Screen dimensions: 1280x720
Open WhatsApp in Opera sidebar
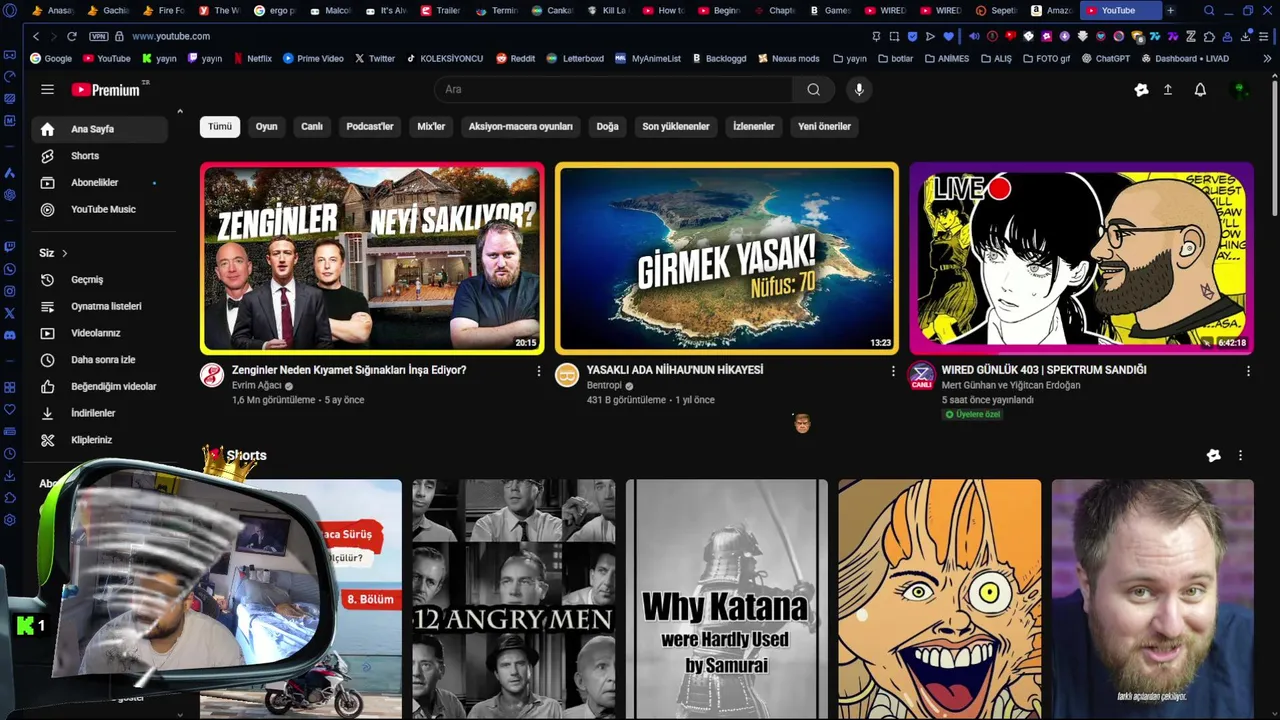point(10,269)
